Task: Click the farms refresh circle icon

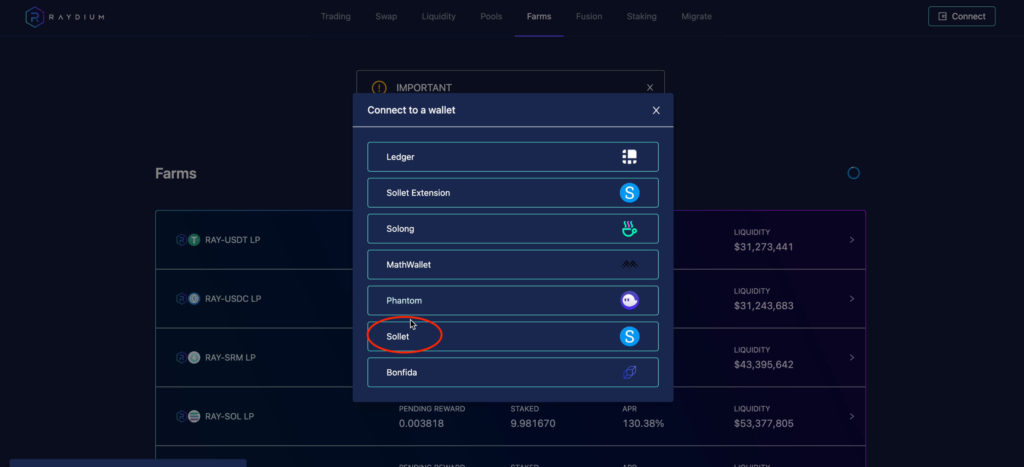Action: (x=854, y=173)
